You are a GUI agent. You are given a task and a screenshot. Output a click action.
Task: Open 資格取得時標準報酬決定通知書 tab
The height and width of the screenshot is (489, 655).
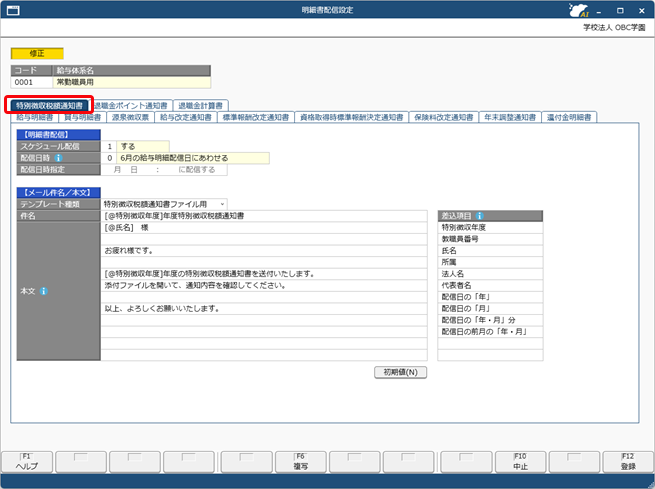[x=351, y=117]
